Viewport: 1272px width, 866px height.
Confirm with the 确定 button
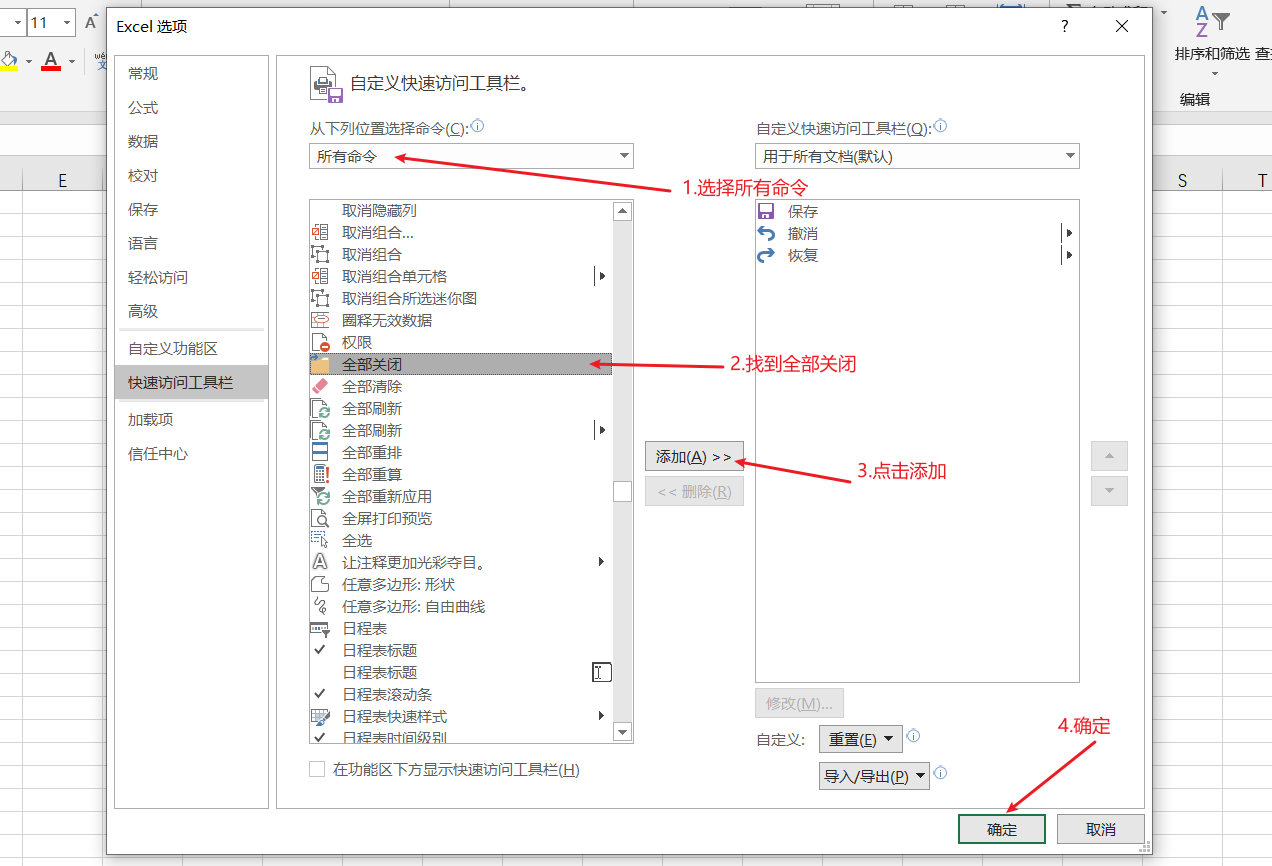1002,829
